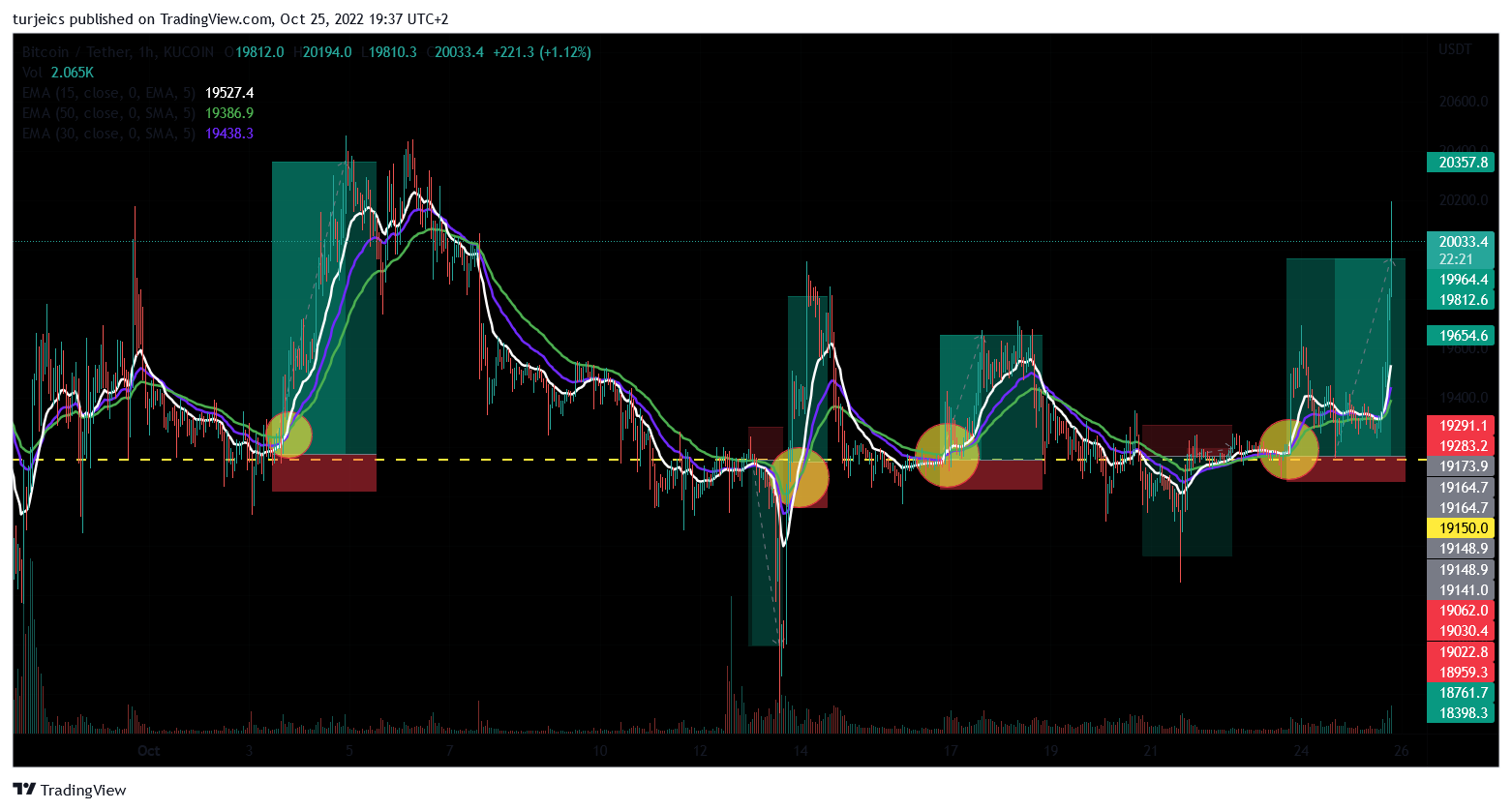Click the red 19291.1 price label
This screenshot has width=1512, height=810.
[x=1461, y=426]
